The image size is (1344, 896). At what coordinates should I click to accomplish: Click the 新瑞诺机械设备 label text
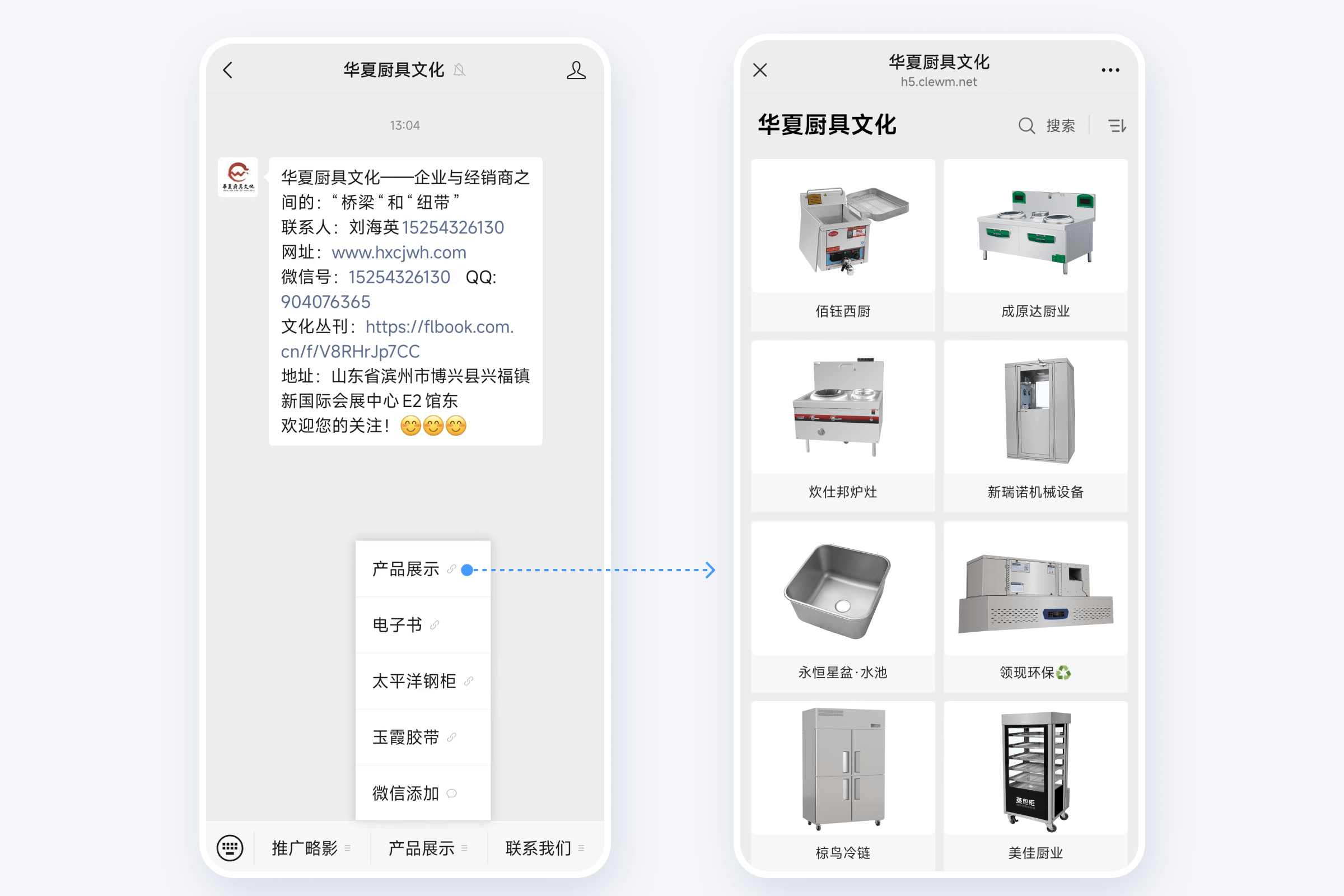point(1035,492)
